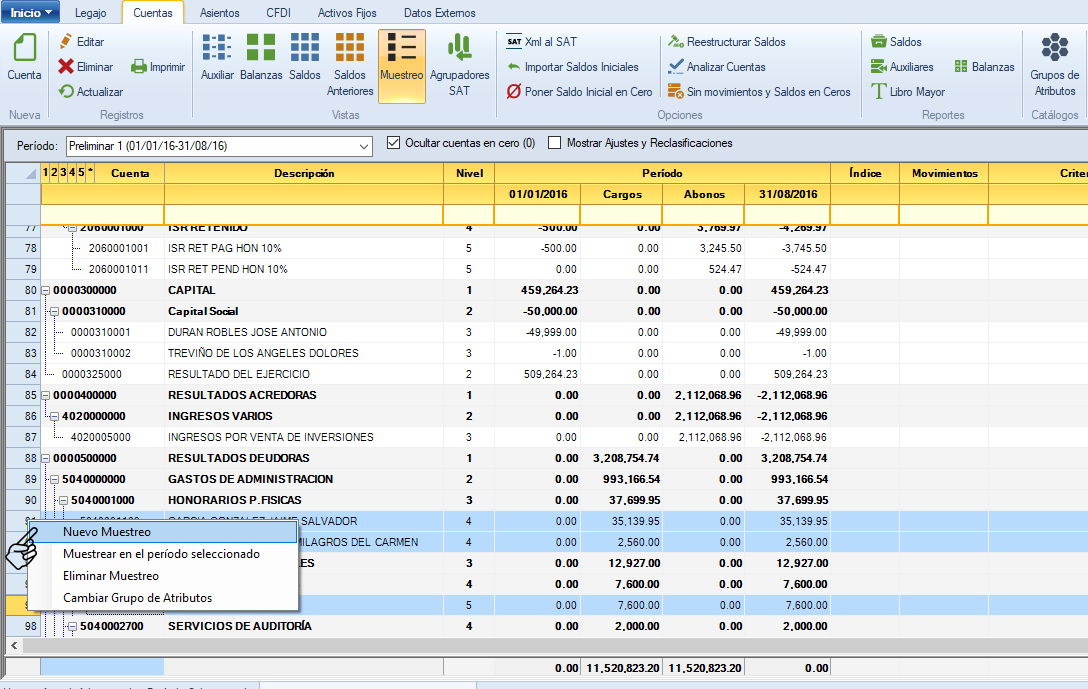Click the Descripción filter field
Image resolution: width=1088 pixels, height=689 pixels.
point(303,214)
